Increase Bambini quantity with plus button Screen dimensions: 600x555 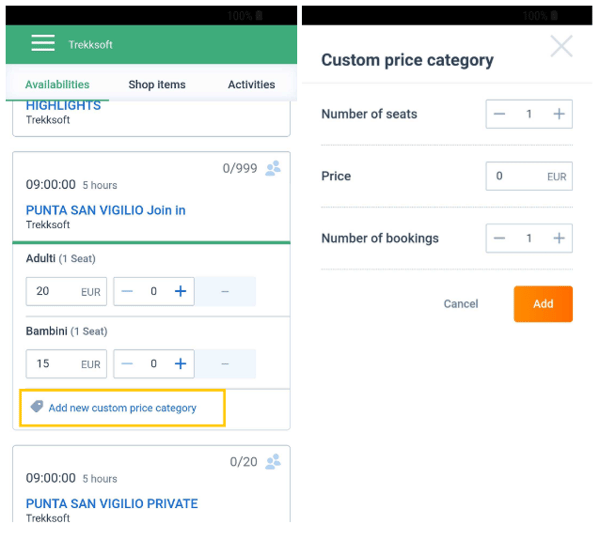pos(180,364)
